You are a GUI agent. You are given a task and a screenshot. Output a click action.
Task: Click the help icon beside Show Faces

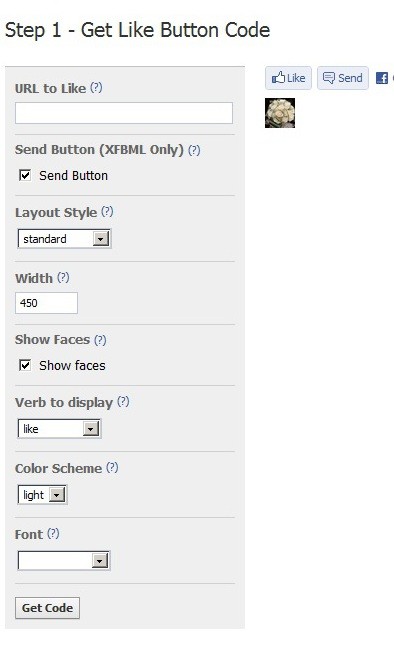pyautogui.click(x=100, y=340)
